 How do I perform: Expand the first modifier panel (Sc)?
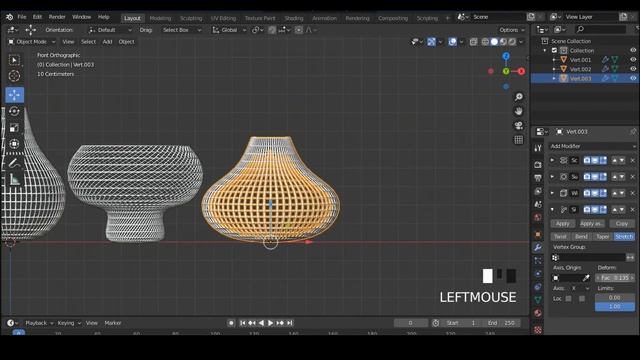[x=552, y=160]
